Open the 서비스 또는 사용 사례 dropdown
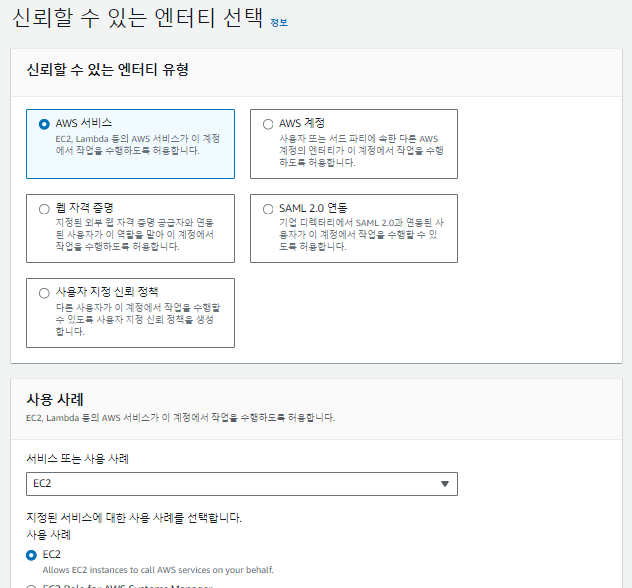This screenshot has width=632, height=588. coord(242,484)
